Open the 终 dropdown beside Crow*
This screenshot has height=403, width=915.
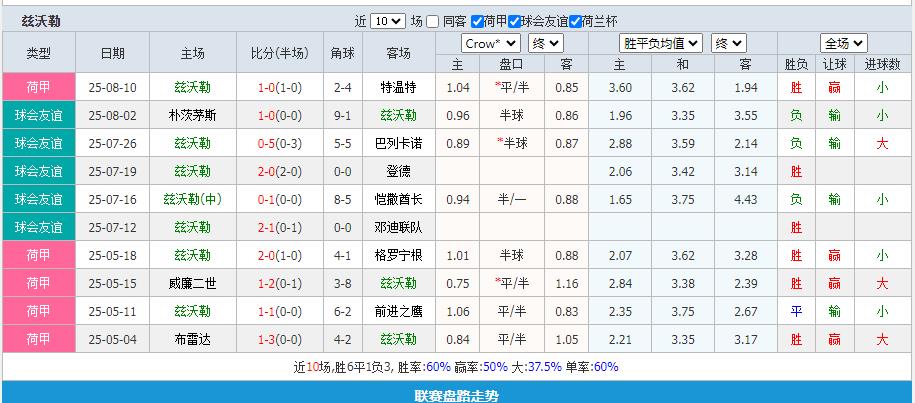click(545, 44)
